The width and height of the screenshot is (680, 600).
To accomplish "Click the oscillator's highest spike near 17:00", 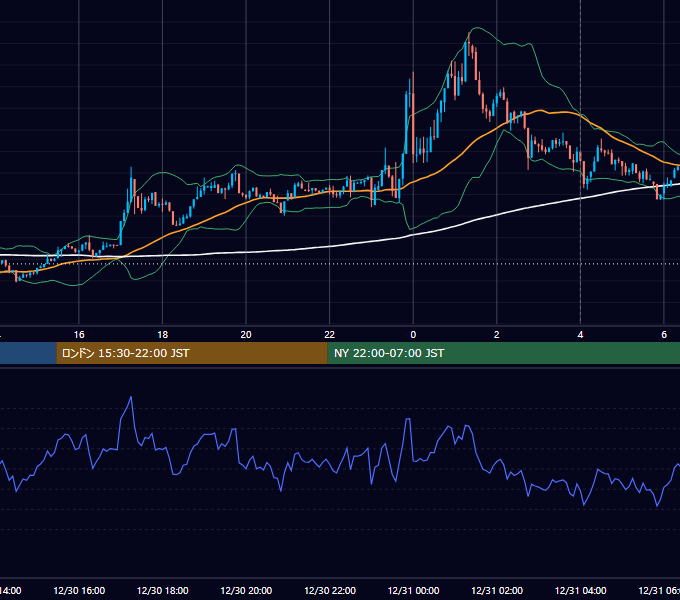I will click(131, 397).
